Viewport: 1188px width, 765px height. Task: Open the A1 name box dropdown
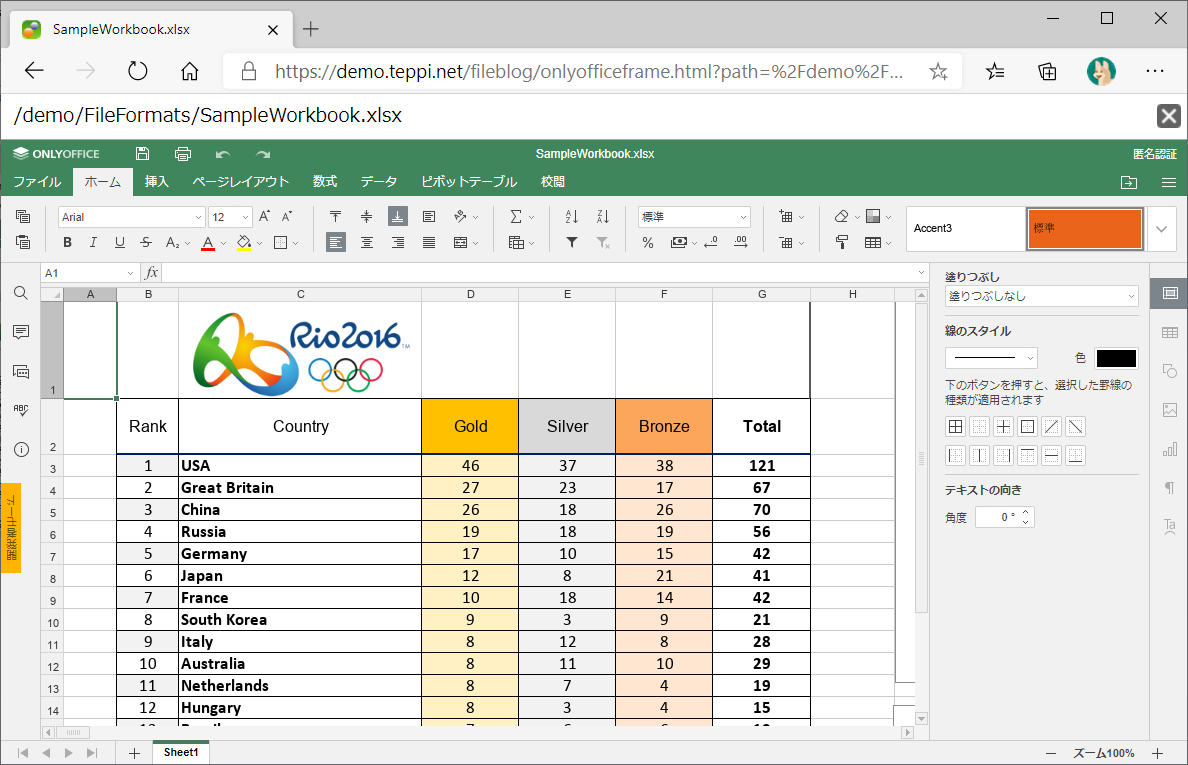tap(130, 273)
